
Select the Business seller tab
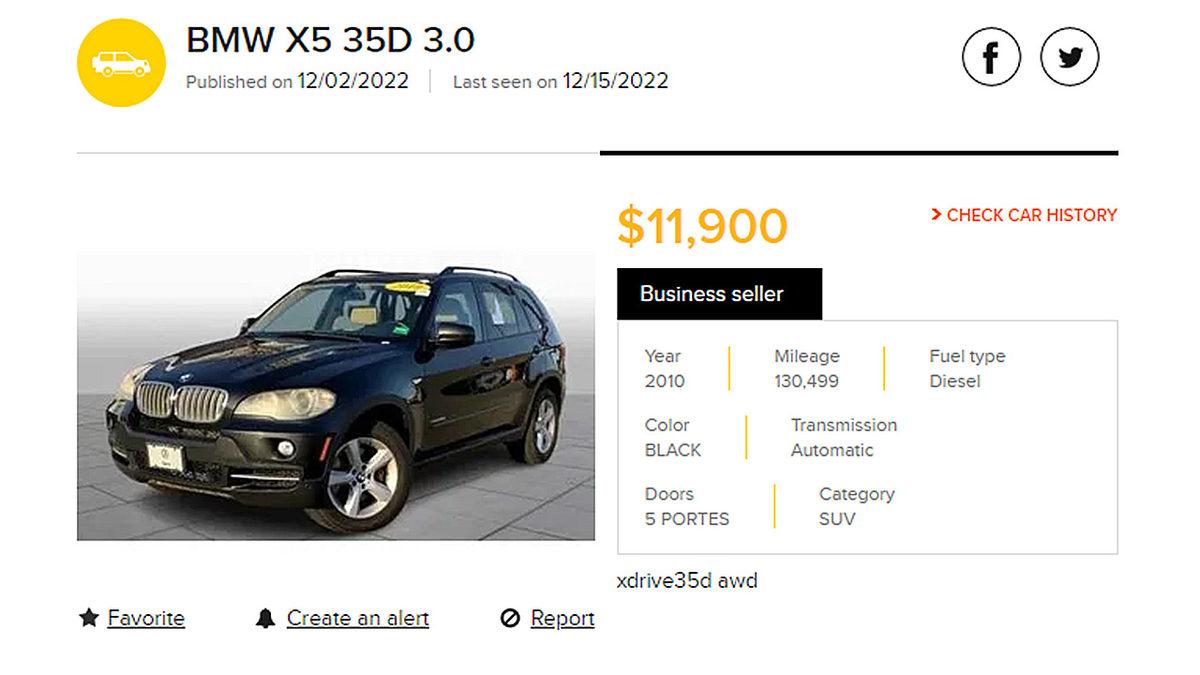pos(719,294)
